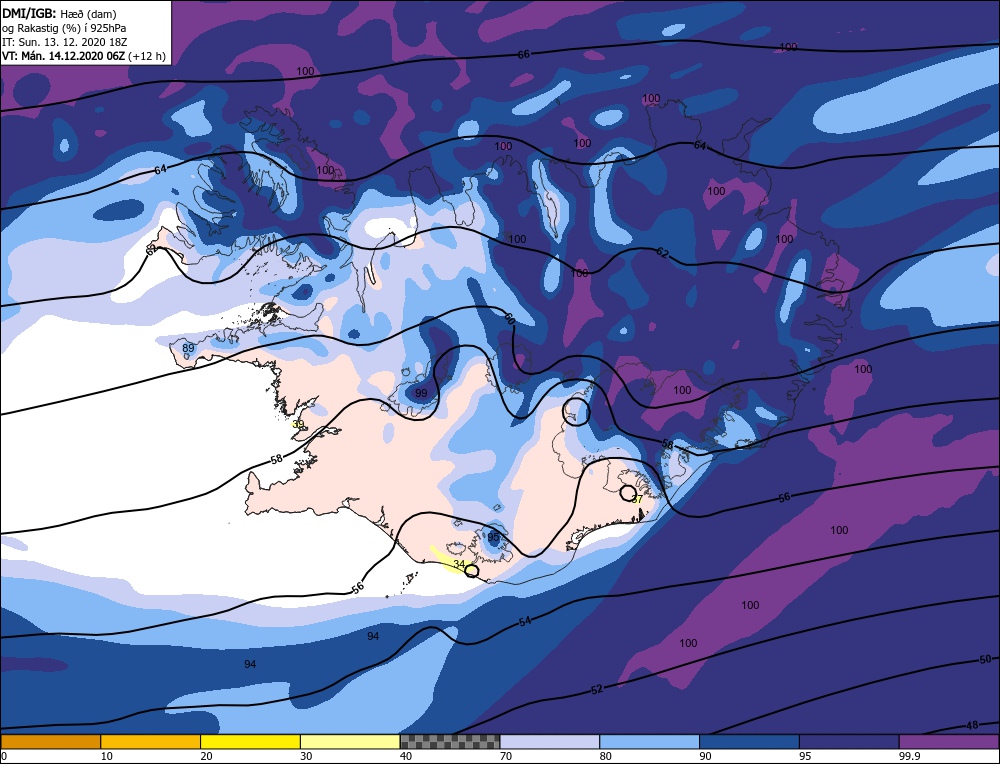Click the medium blue 90–95 legend swatch
The width and height of the screenshot is (1000, 764).
click(x=749, y=742)
